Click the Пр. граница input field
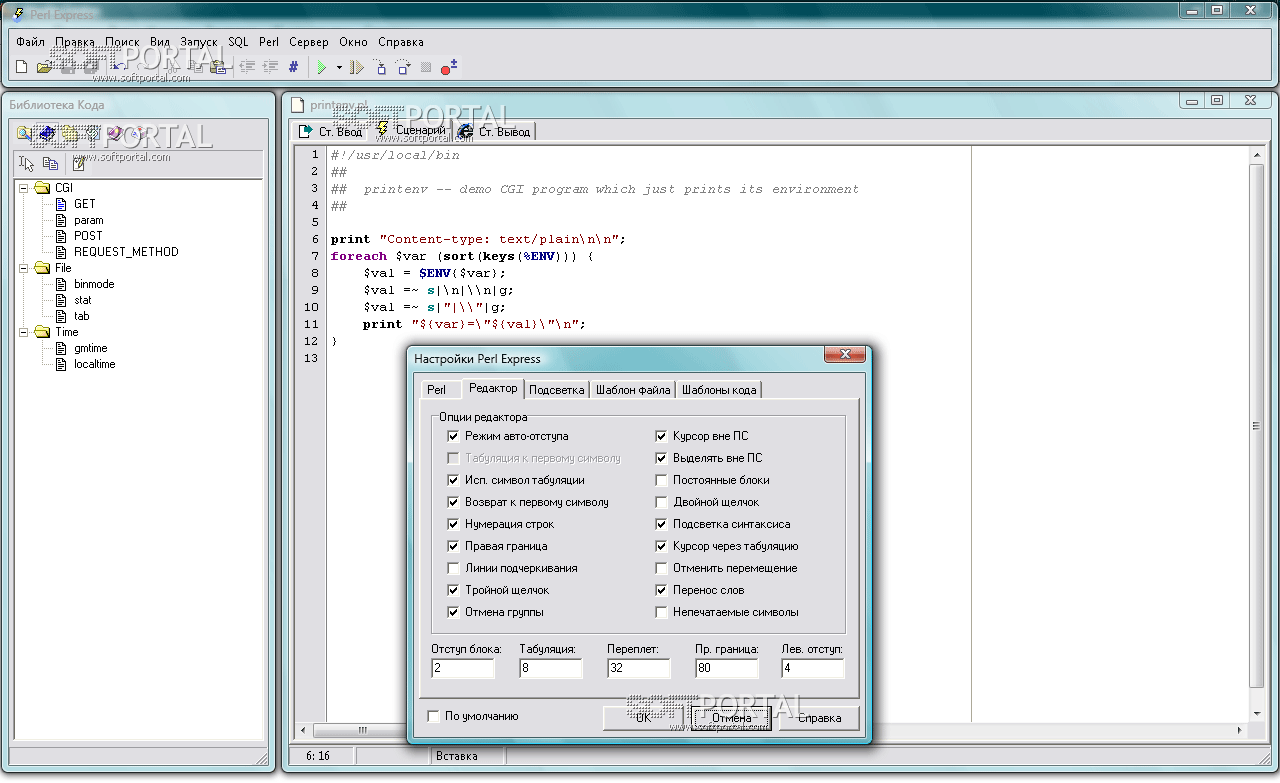Screen dimensions: 1280x783 coord(727,668)
